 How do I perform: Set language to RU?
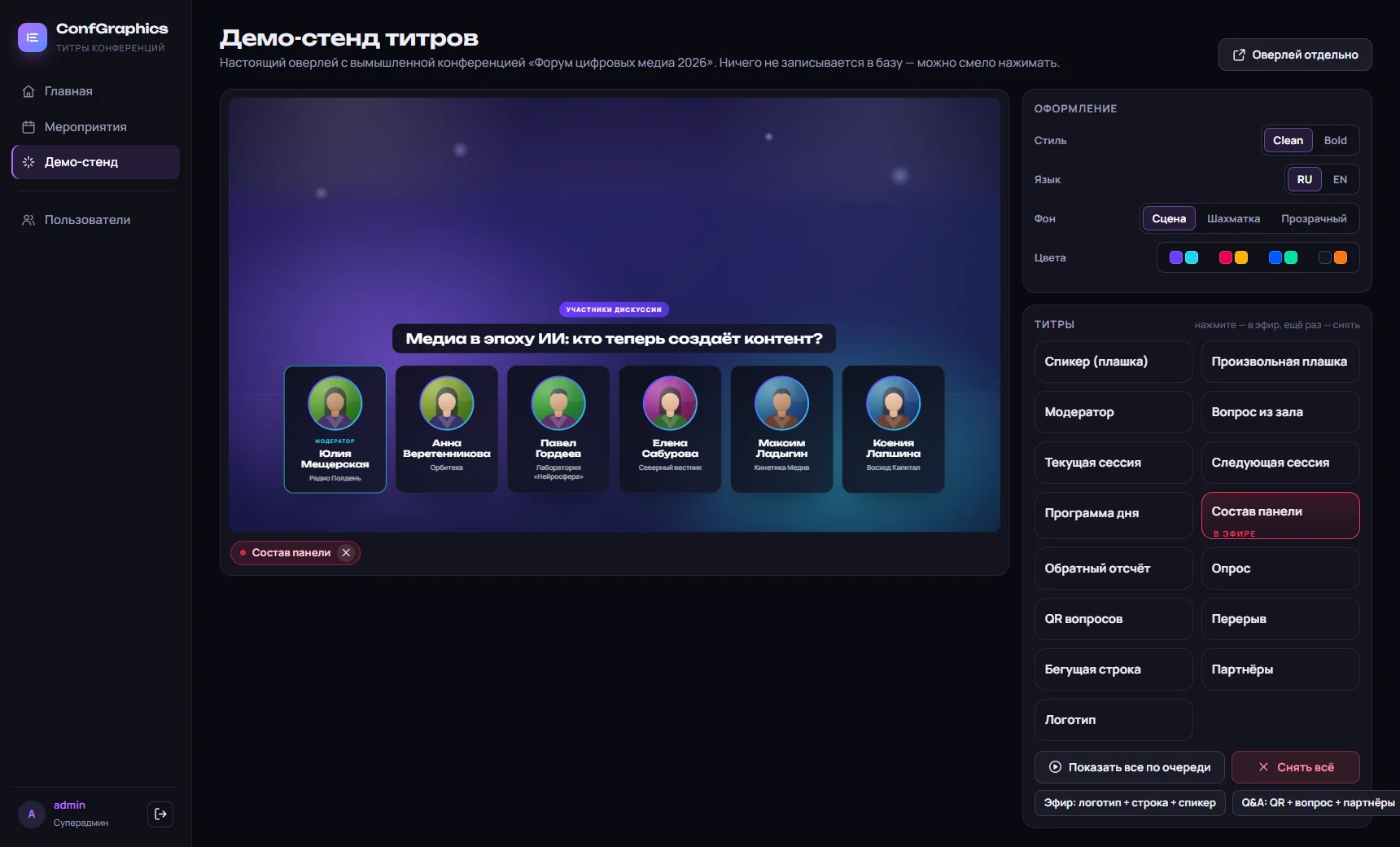(x=1304, y=179)
